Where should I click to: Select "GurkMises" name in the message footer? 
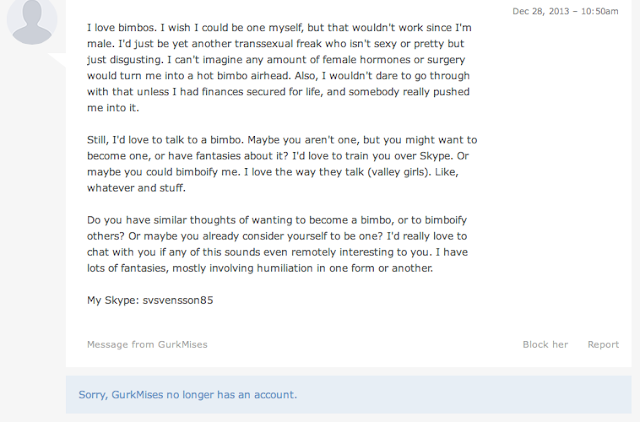click(x=182, y=344)
